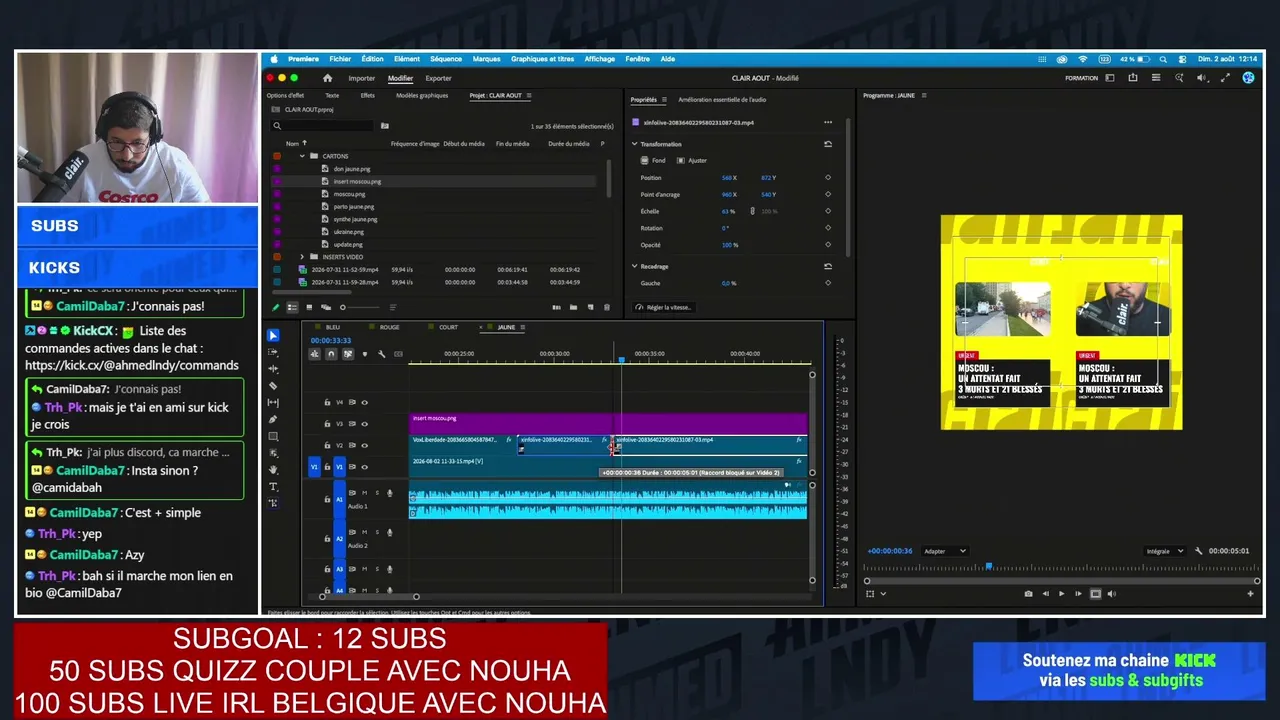This screenshot has width=1280, height=720.
Task: Select the Track Select Forward tool
Action: pos(273,352)
